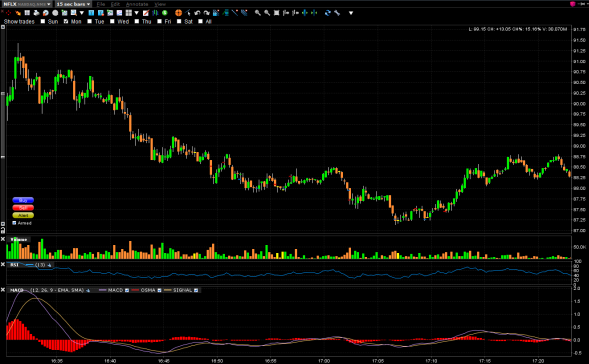589x364 pixels.
Task: Click the yellow Alert button
Action: coord(23,215)
